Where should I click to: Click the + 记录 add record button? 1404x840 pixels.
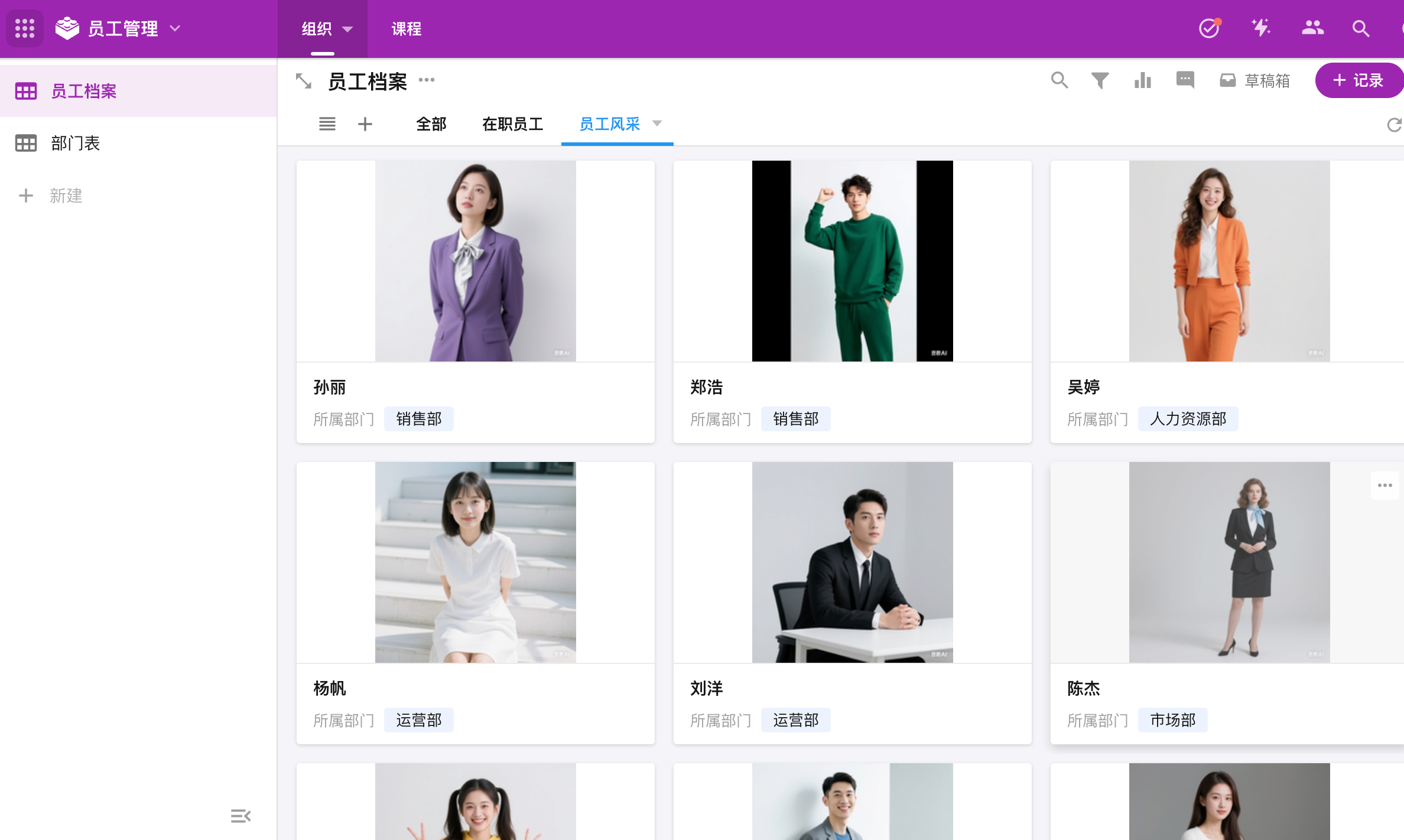[x=1358, y=80]
